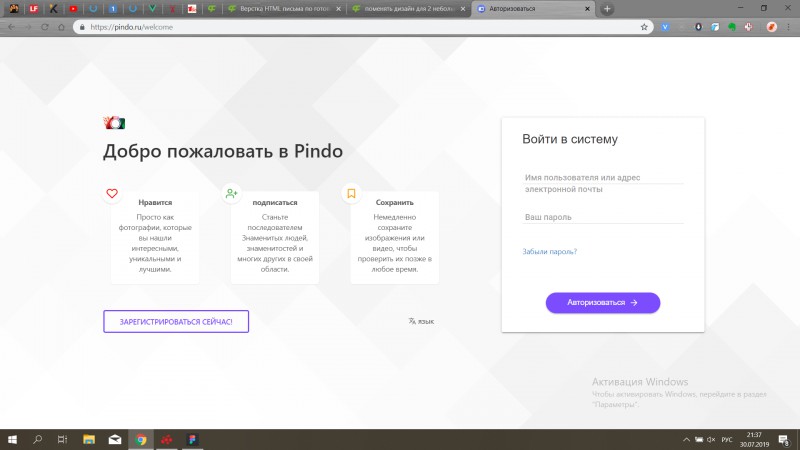Open the pinned LF tab
800x450 pixels.
click(34, 9)
